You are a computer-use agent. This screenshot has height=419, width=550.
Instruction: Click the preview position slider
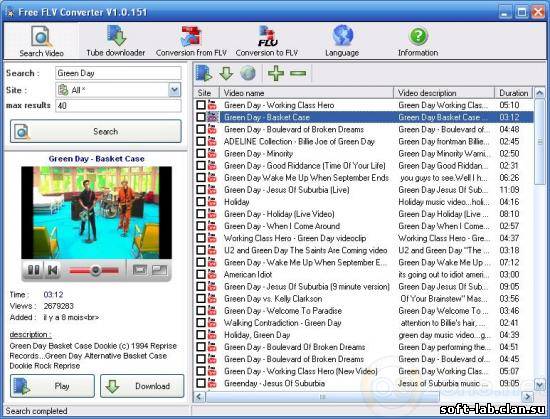pyautogui.click(x=94, y=270)
